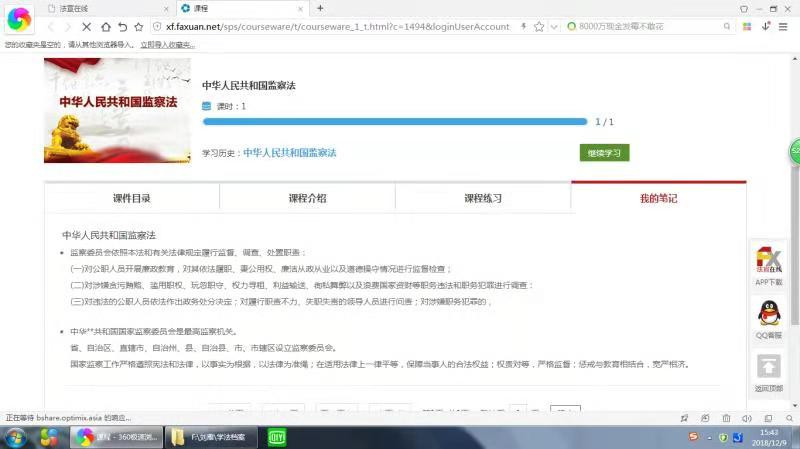The height and width of the screenshot is (449, 800).
Task: Click the bookmark star icon in address bar
Action: (x=537, y=26)
